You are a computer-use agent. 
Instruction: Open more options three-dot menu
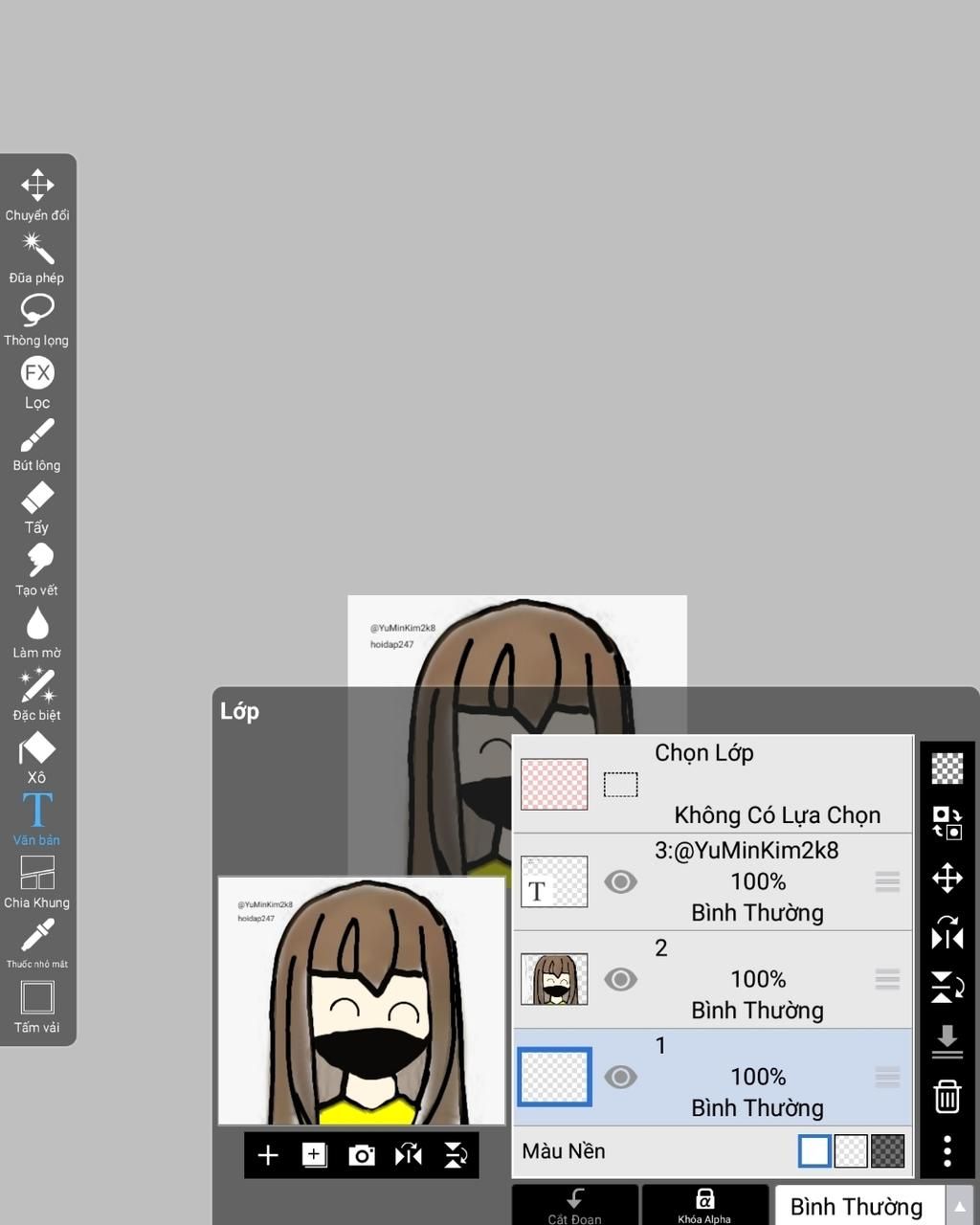[947, 1151]
